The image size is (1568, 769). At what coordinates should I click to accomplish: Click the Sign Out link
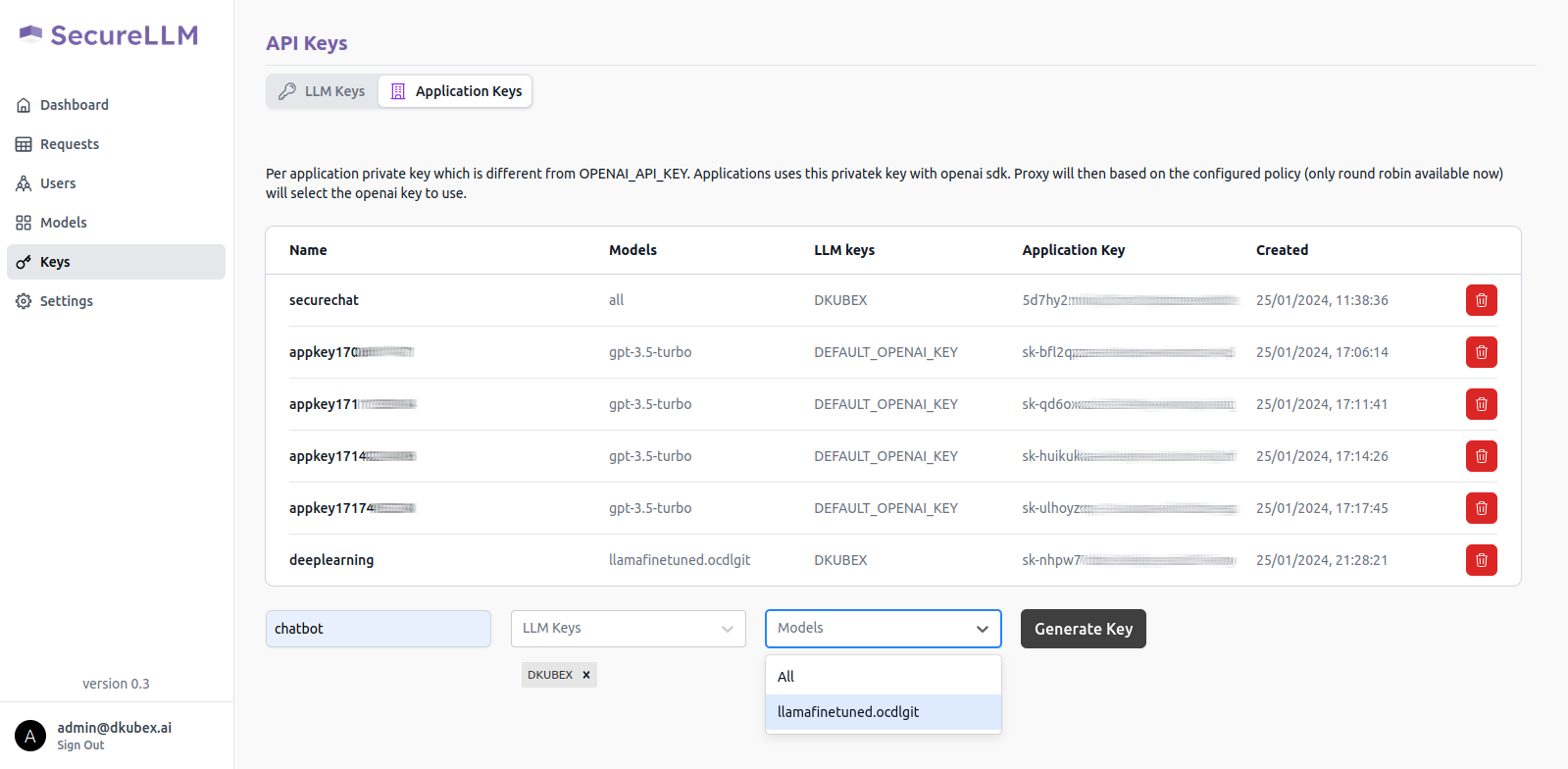point(80,745)
